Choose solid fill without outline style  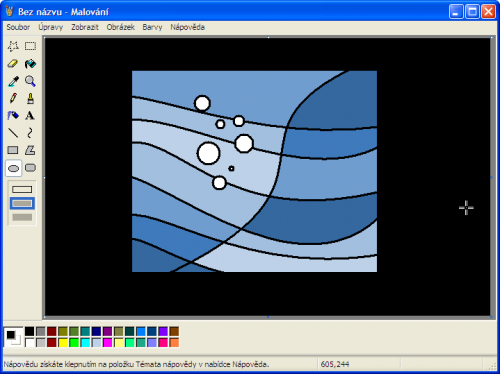22,217
